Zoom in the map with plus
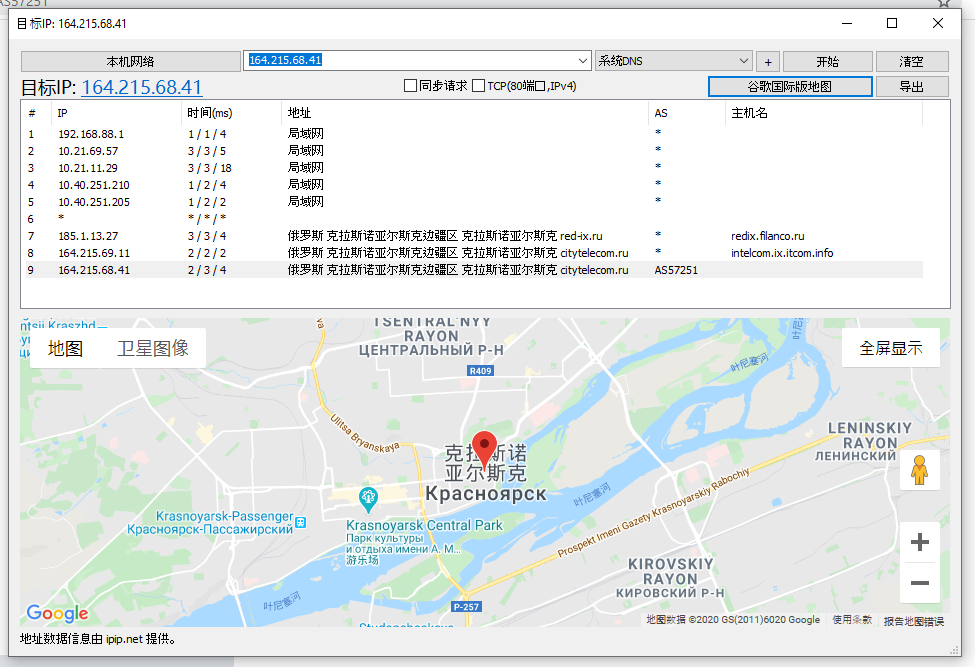975x667 pixels. coord(920,542)
